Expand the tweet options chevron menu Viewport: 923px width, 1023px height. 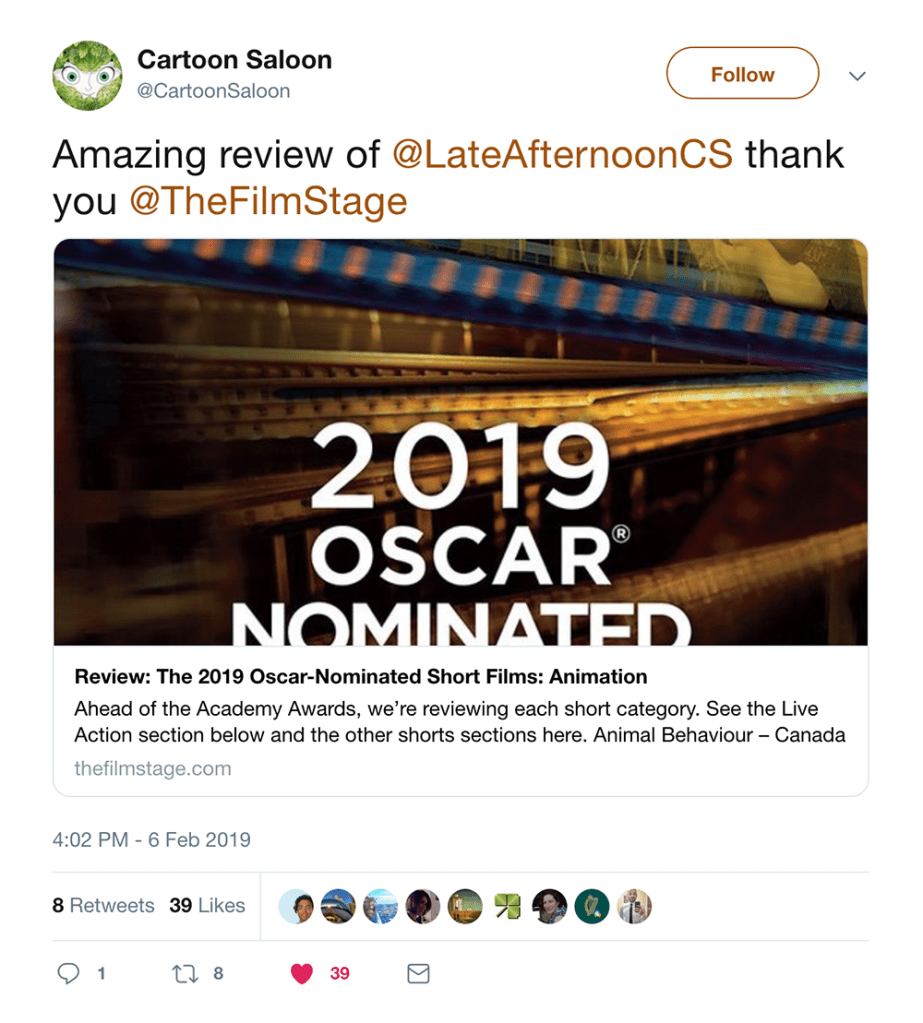pos(857,76)
